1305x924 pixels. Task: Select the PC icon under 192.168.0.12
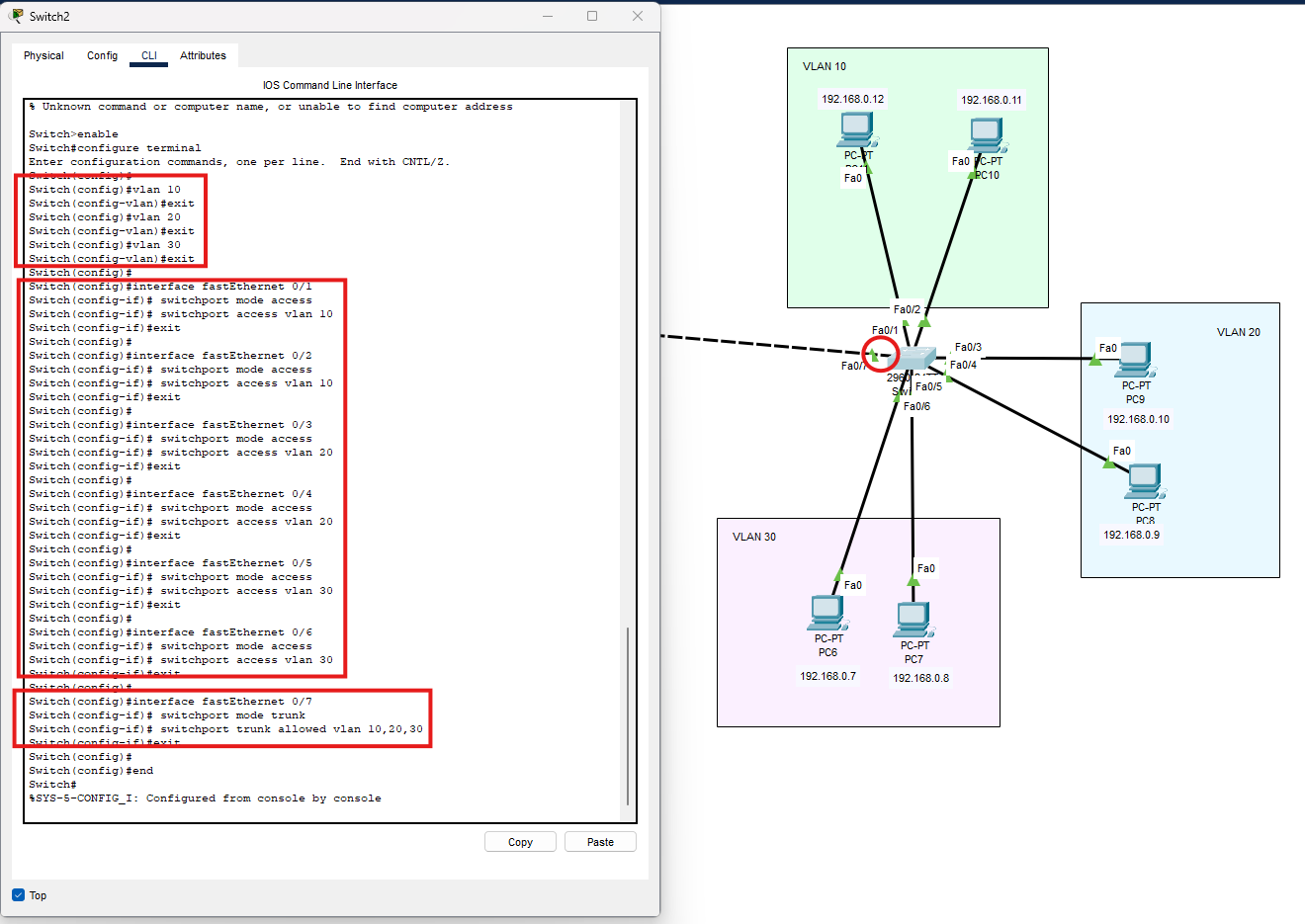coord(856,129)
